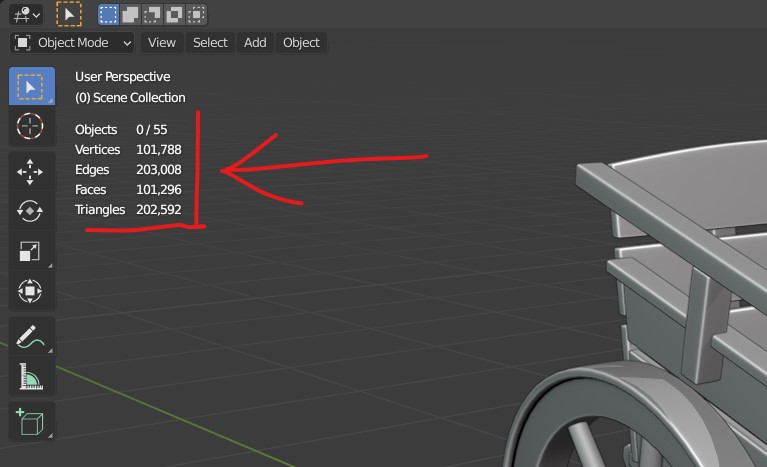This screenshot has height=467, width=767.
Task: Choose Subtract Selection mode
Action: pyautogui.click(x=152, y=15)
